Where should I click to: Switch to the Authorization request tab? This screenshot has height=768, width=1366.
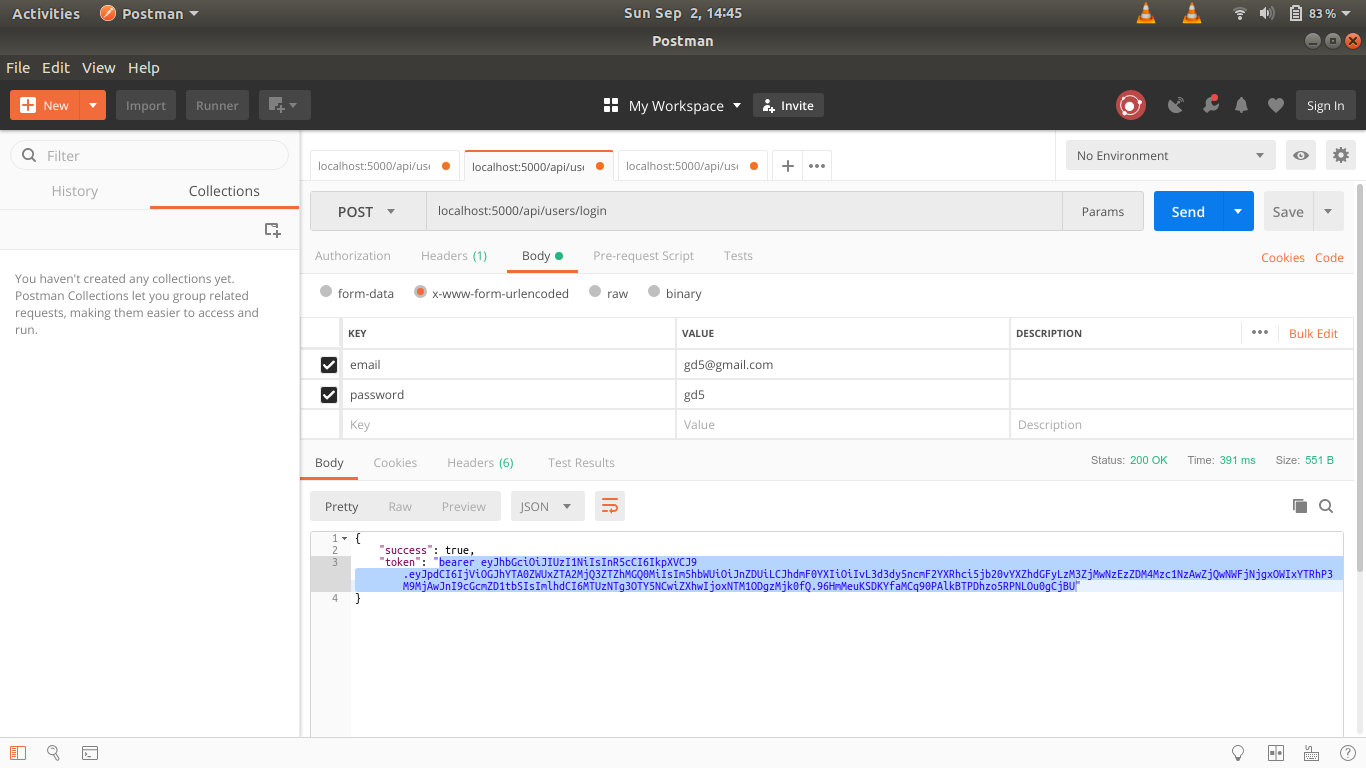tap(353, 256)
